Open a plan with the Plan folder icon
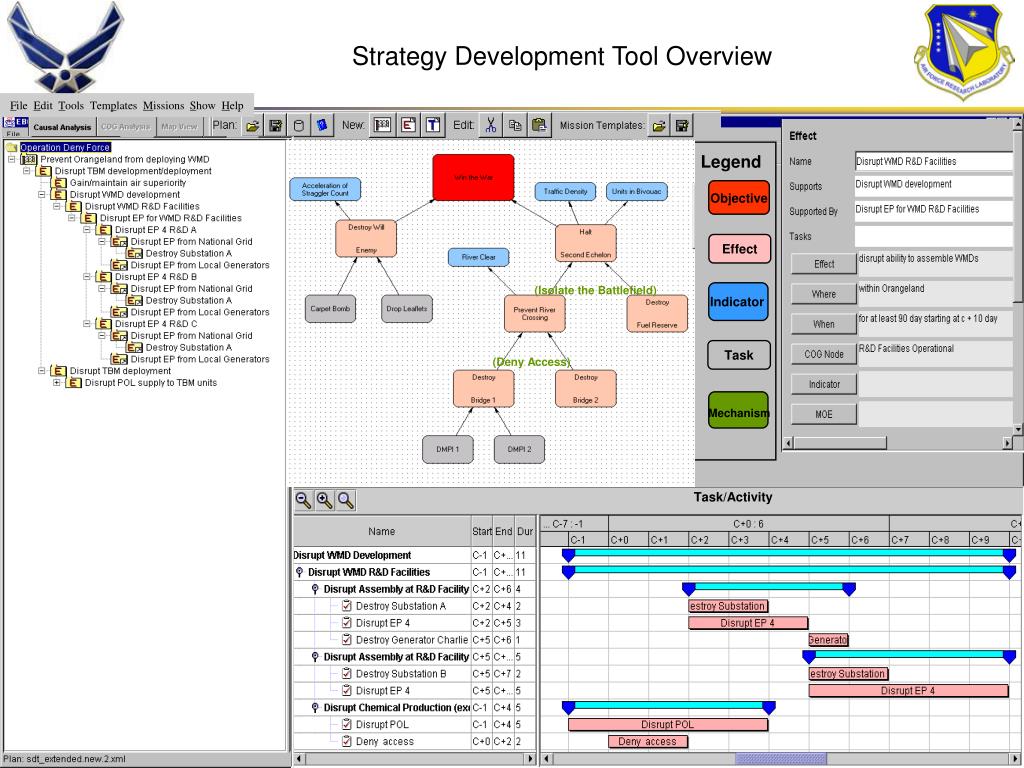Screen dimensions: 1024x768 pyautogui.click(x=252, y=125)
